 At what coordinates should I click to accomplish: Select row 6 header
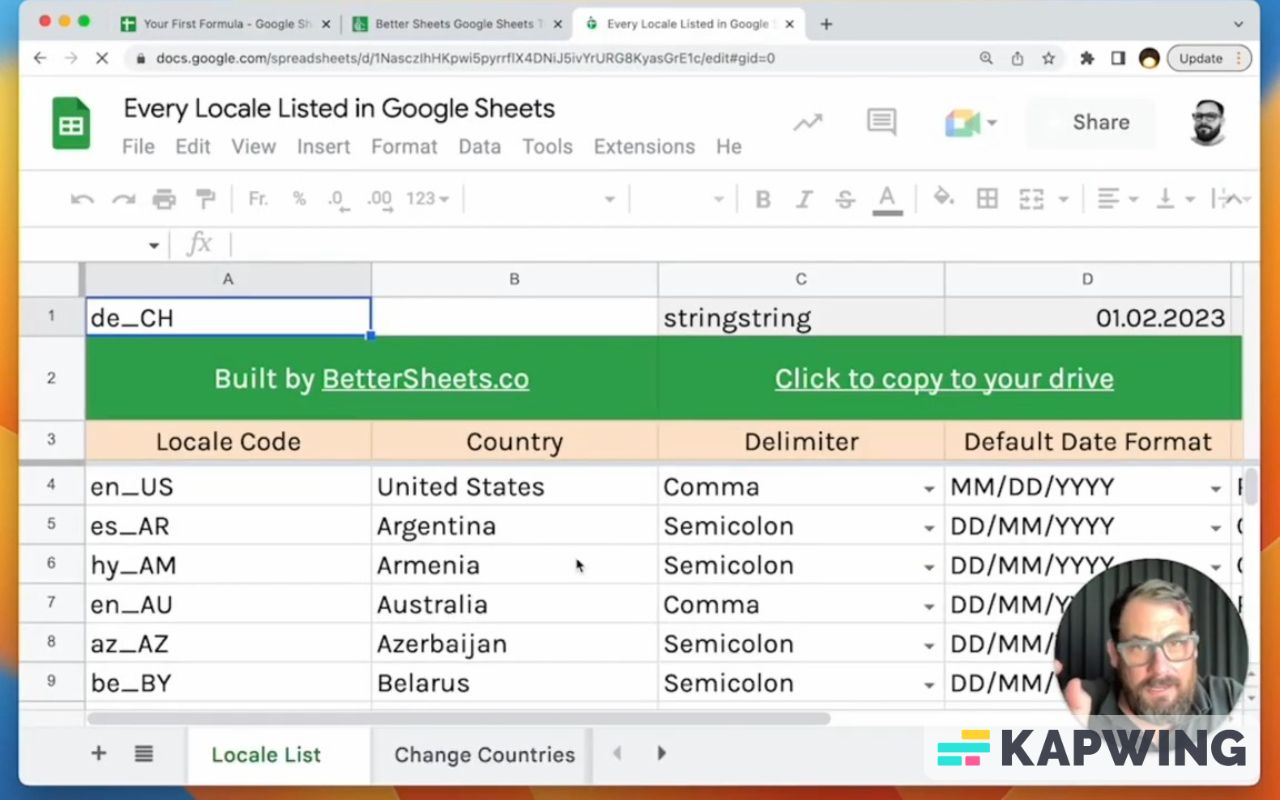pyautogui.click(x=51, y=563)
